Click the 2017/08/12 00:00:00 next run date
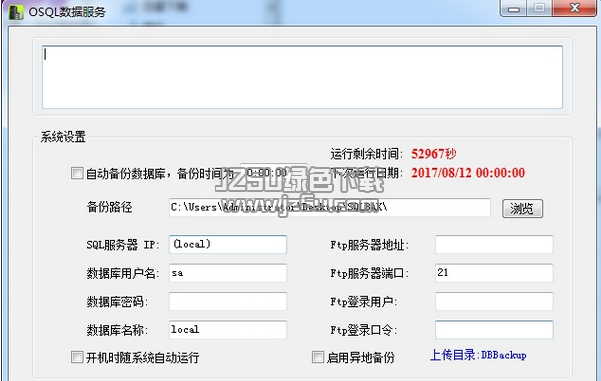The width and height of the screenshot is (601, 381). point(468,173)
